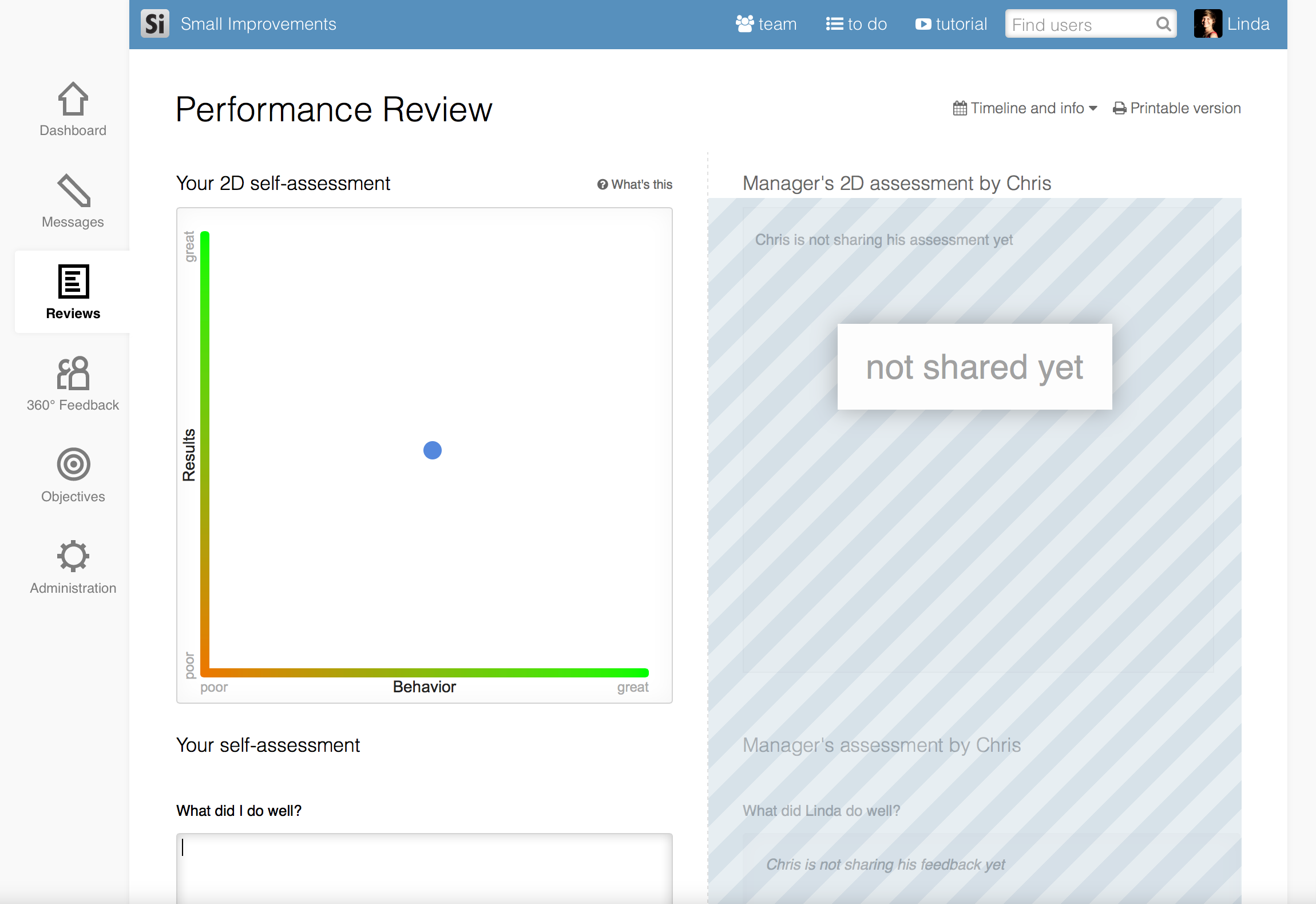Screen dimensions: 1316x904
Task: Click the blue self-assessment dot
Action: 433,450
